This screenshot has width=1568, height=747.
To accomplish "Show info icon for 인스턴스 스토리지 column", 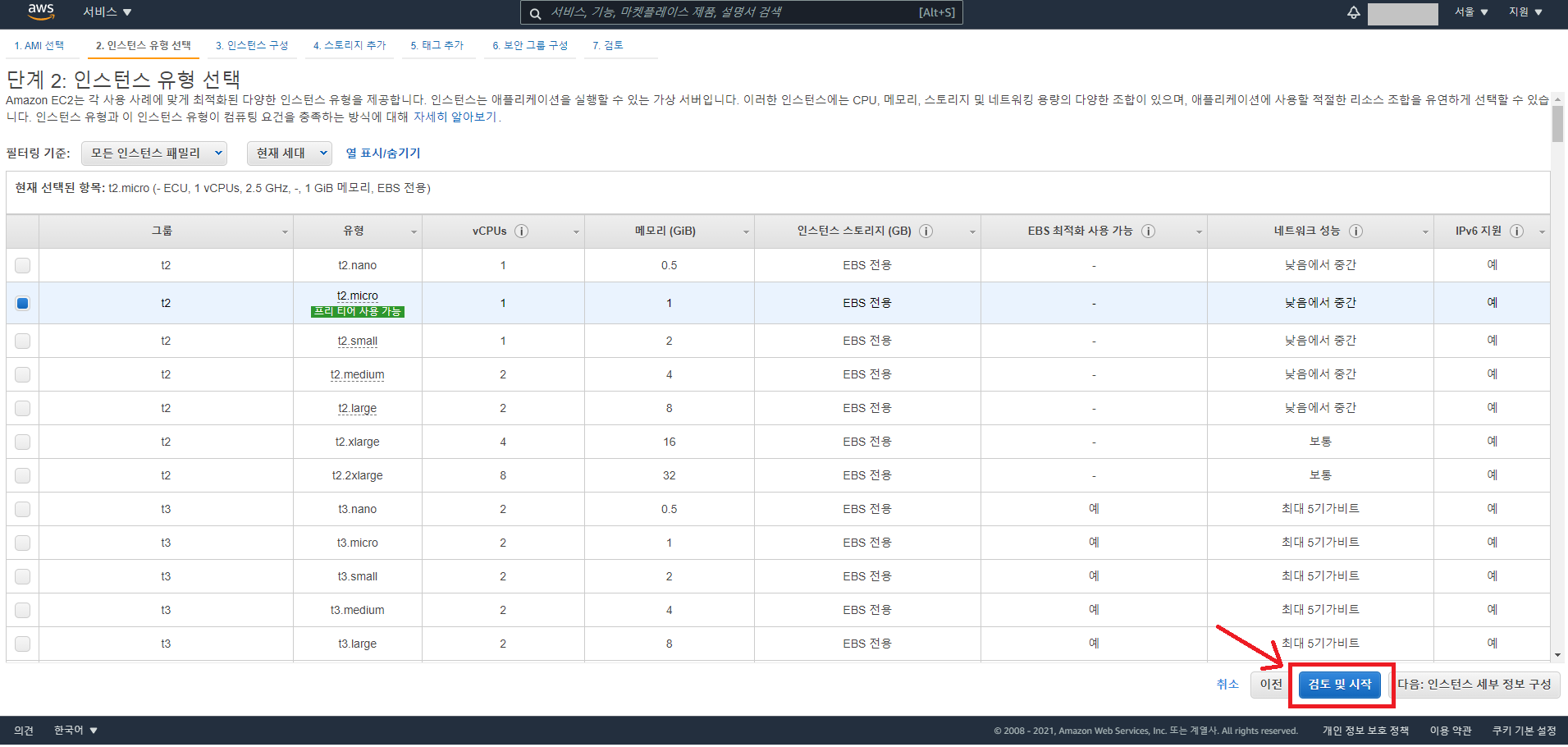I will tap(926, 231).
